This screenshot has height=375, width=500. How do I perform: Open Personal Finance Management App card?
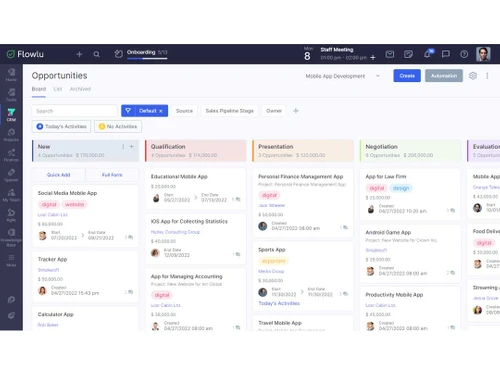[x=303, y=203]
